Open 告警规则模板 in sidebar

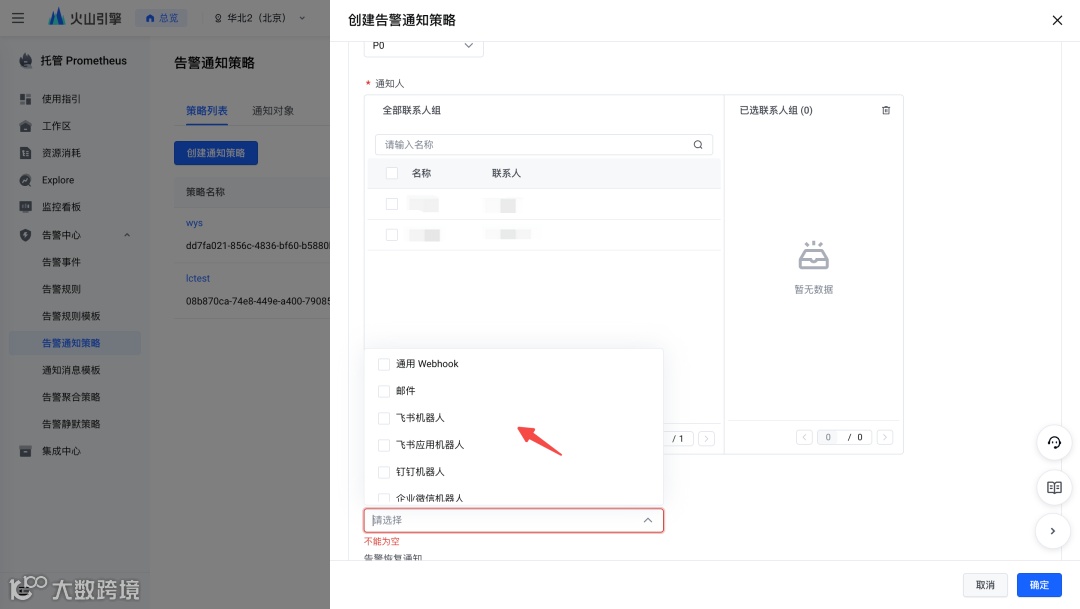(x=71, y=316)
